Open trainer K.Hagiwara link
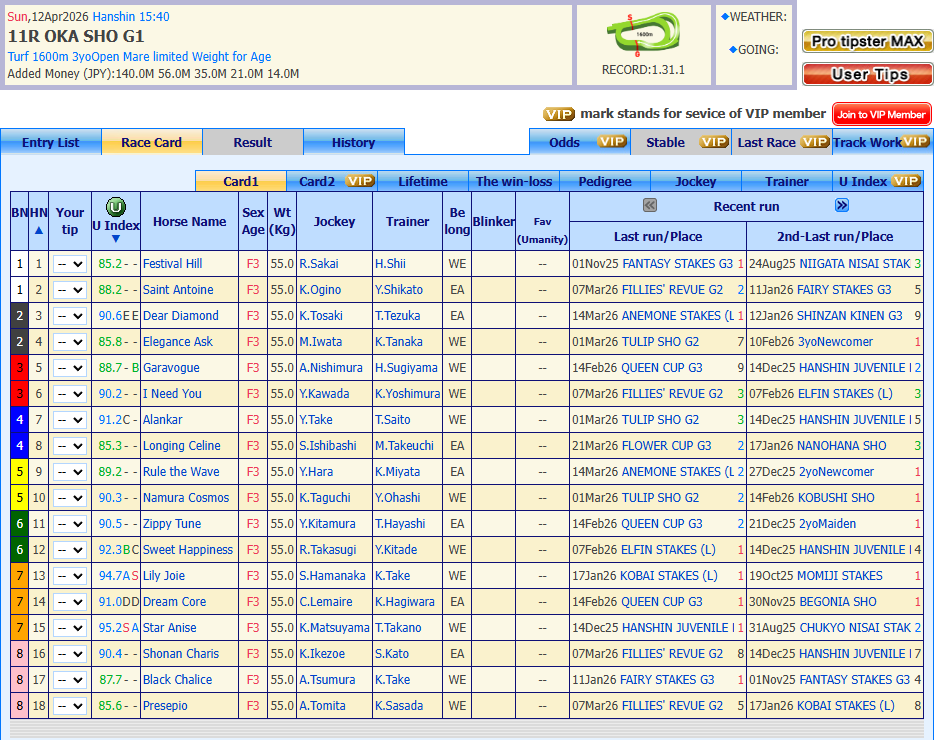Screen dimensions: 941x740 pyautogui.click(x=404, y=601)
